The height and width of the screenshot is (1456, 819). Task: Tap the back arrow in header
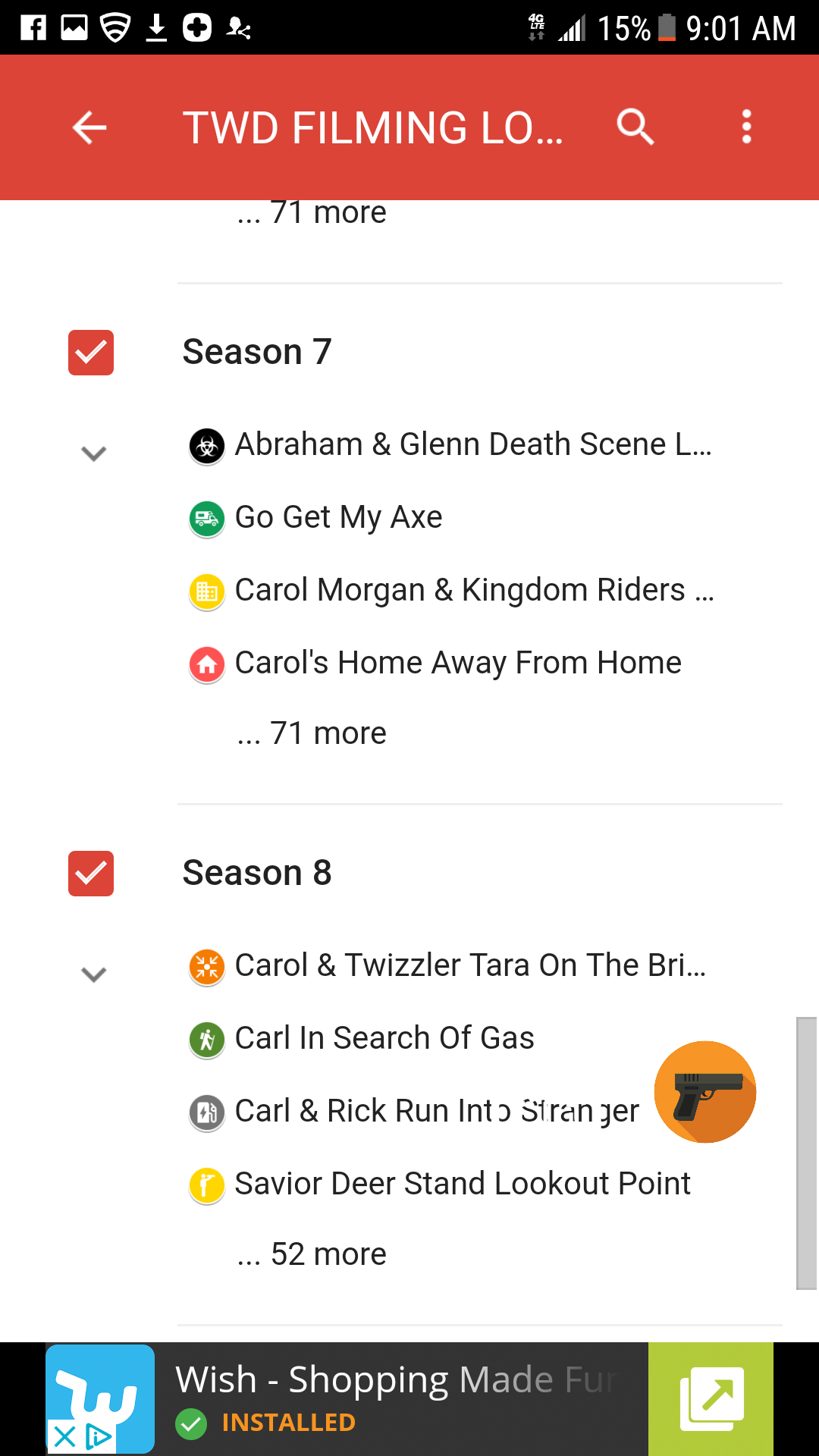click(x=89, y=127)
